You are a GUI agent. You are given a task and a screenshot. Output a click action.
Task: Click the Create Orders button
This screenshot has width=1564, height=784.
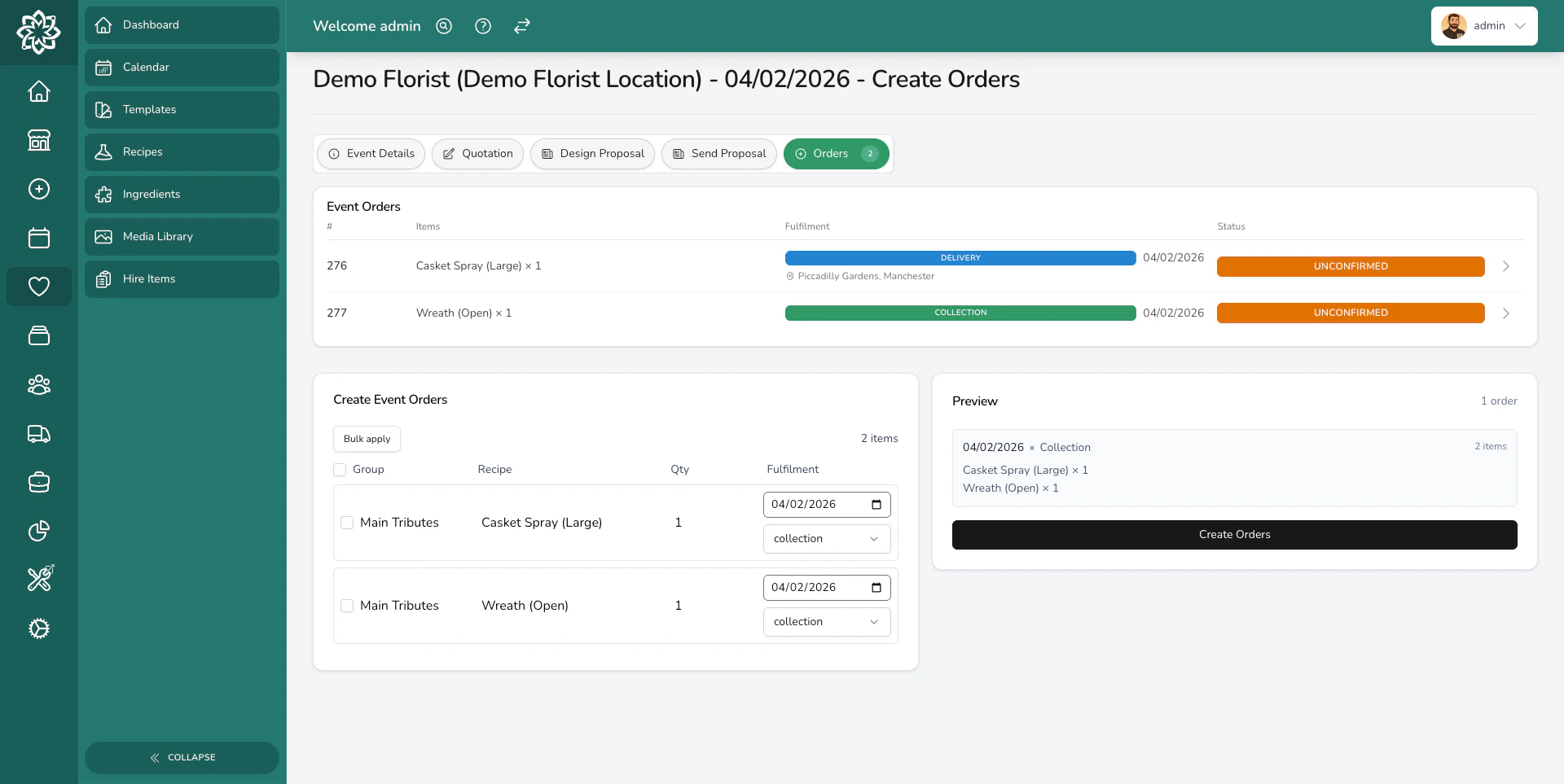[x=1234, y=534]
